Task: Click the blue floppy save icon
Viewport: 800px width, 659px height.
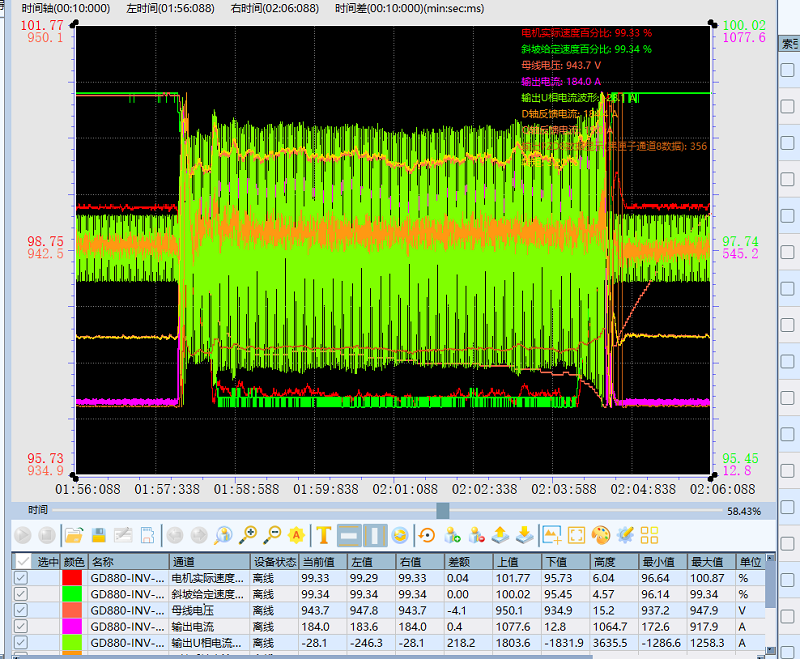Action: [x=99, y=535]
